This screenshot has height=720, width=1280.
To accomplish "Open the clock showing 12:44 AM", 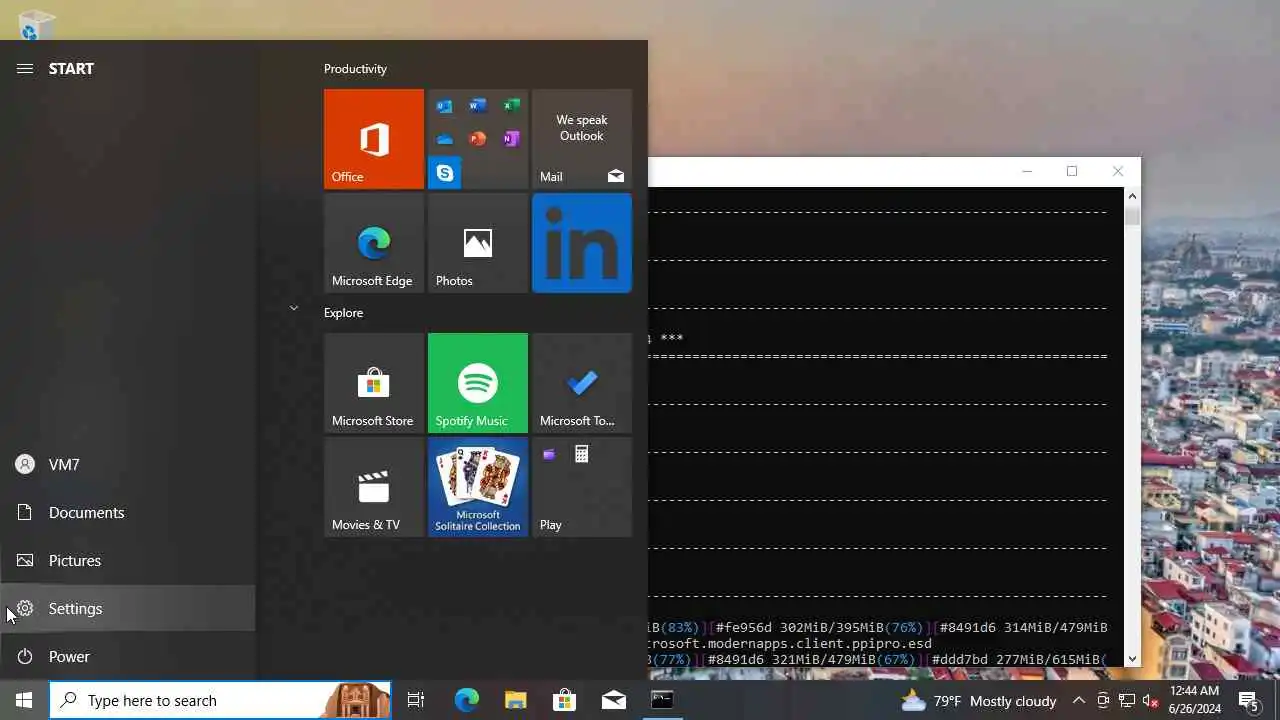I will (1195, 700).
